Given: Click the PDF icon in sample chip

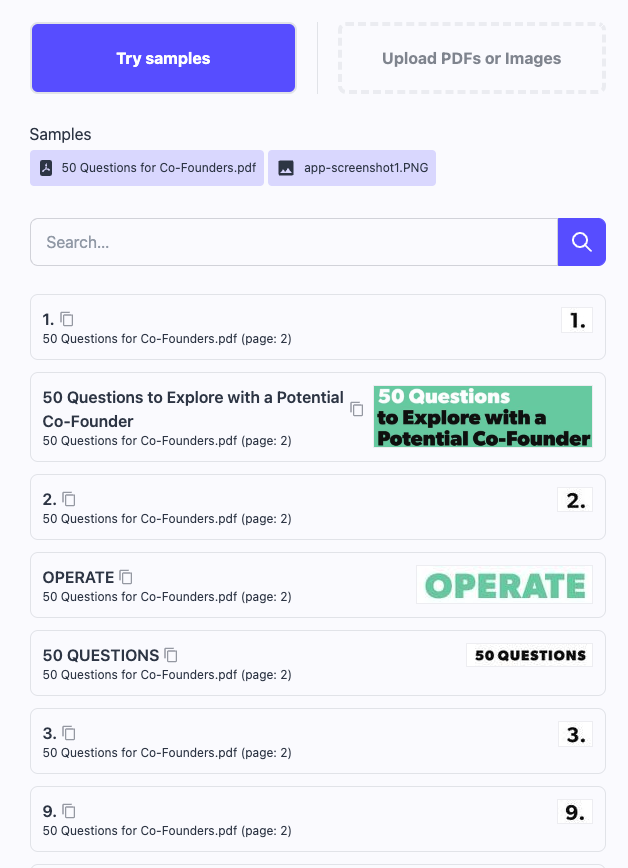Looking at the screenshot, I should pos(46,168).
